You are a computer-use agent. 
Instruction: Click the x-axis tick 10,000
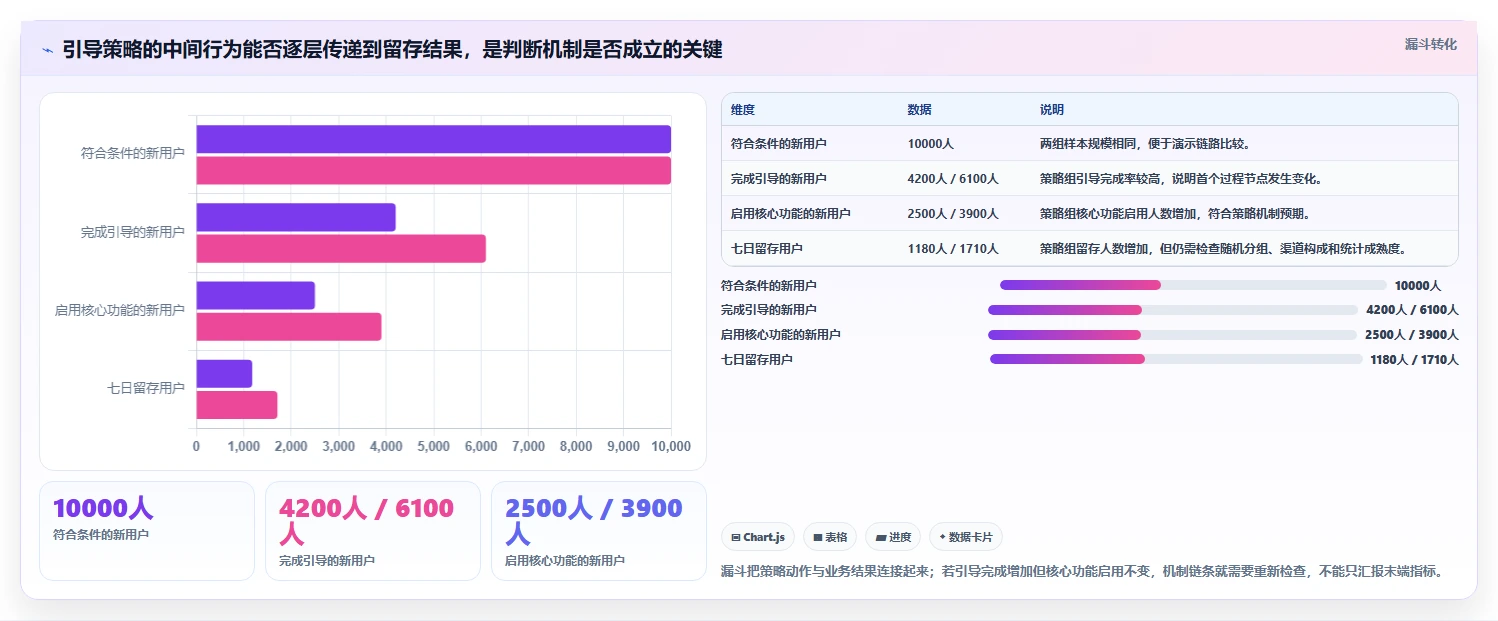[x=670, y=446]
